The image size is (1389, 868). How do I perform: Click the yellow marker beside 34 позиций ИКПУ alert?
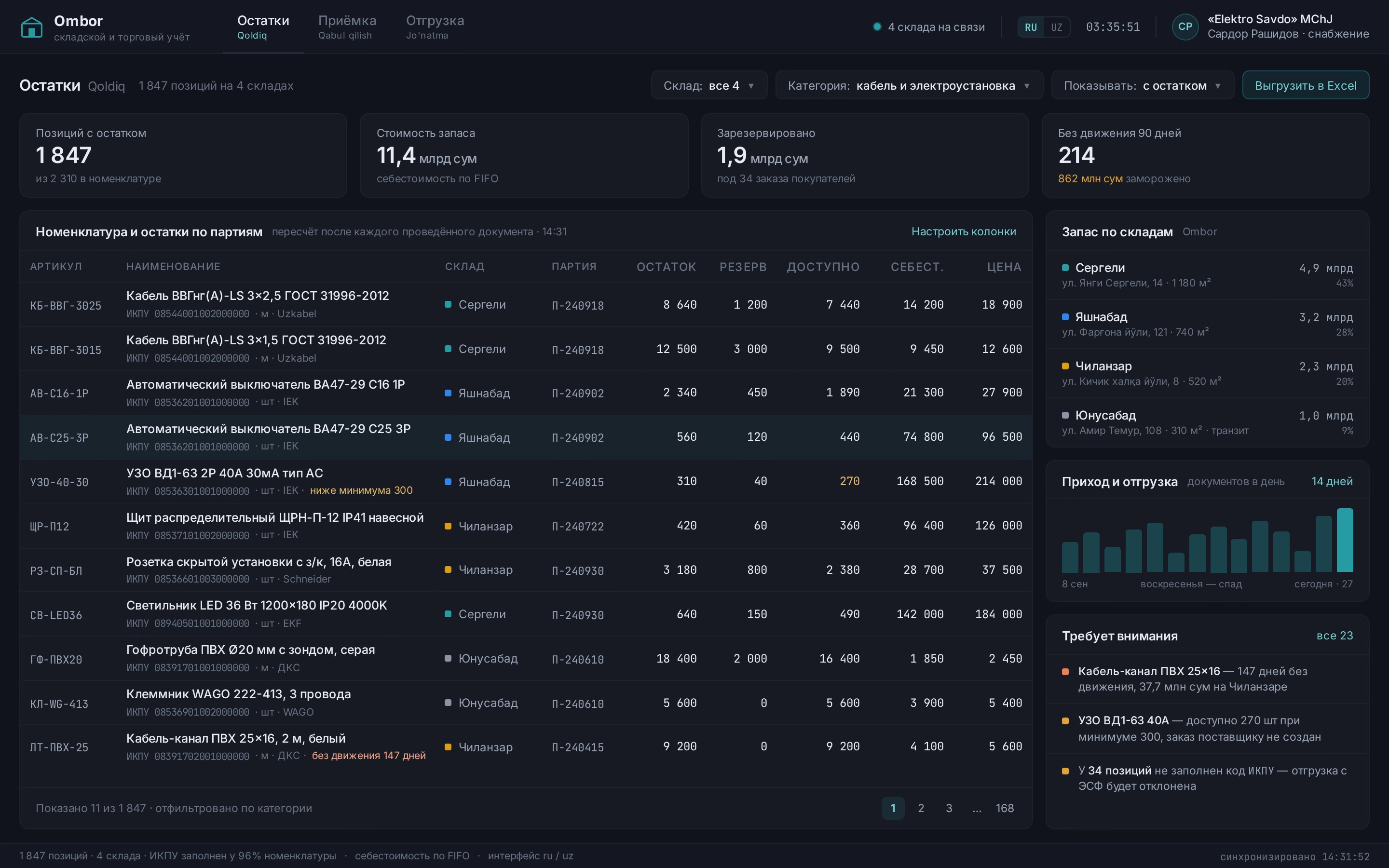click(1065, 771)
